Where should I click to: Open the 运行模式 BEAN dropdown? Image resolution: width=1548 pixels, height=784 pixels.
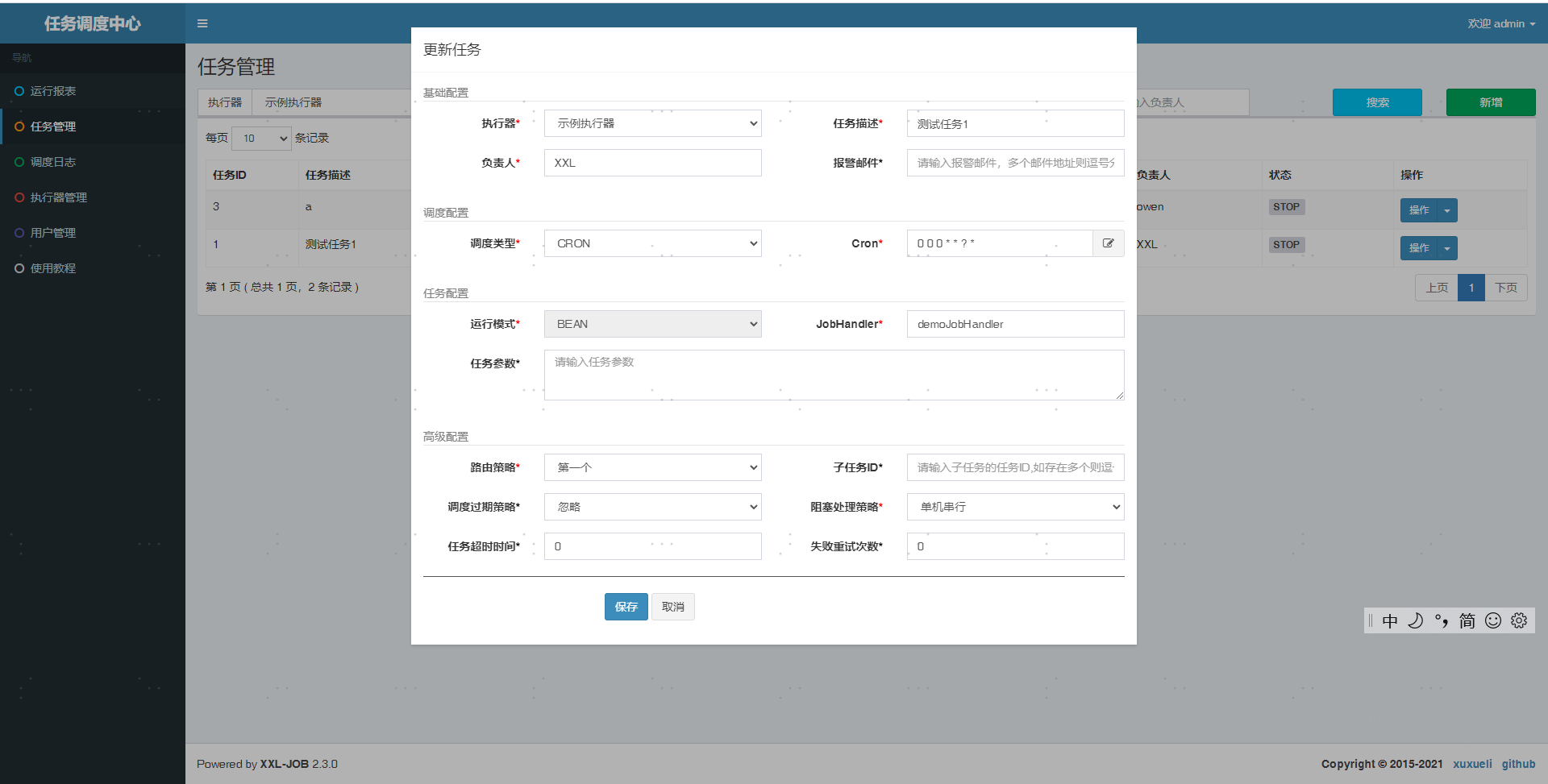653,324
